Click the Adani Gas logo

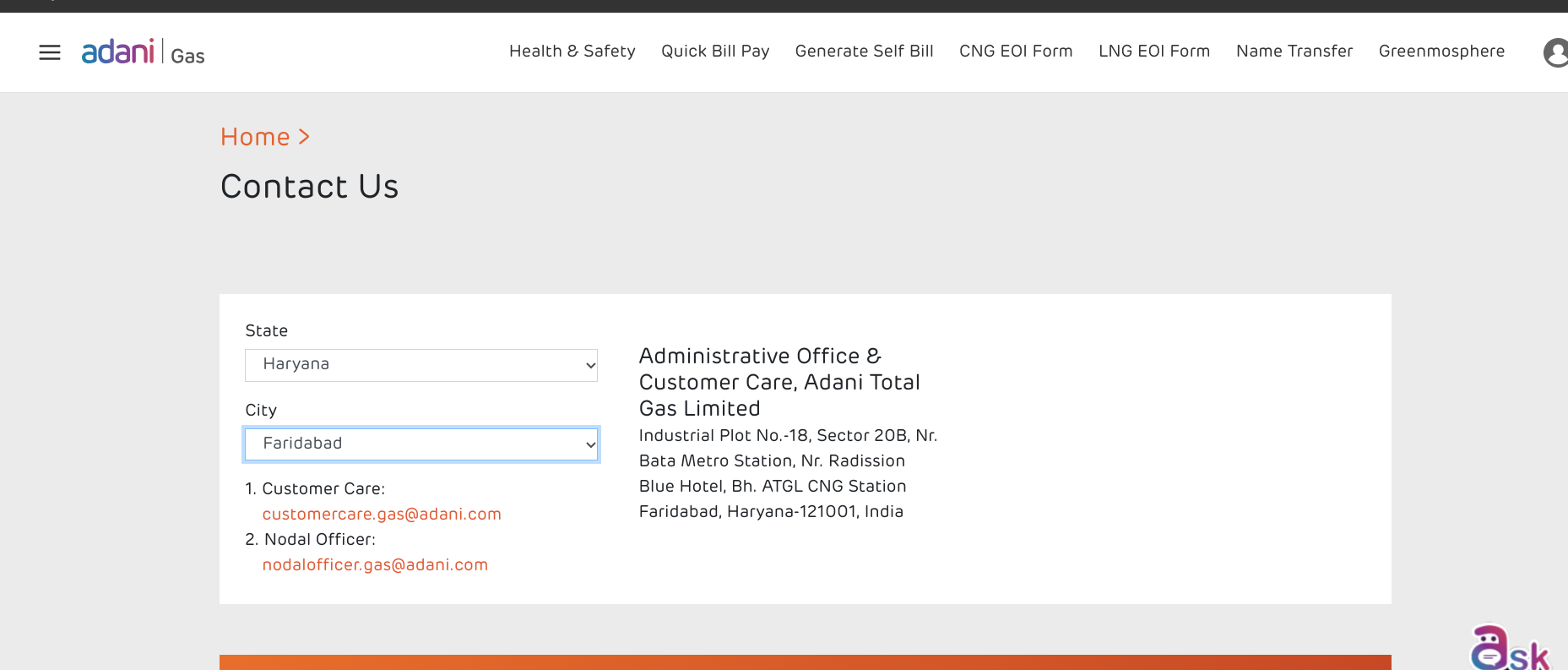coord(143,52)
